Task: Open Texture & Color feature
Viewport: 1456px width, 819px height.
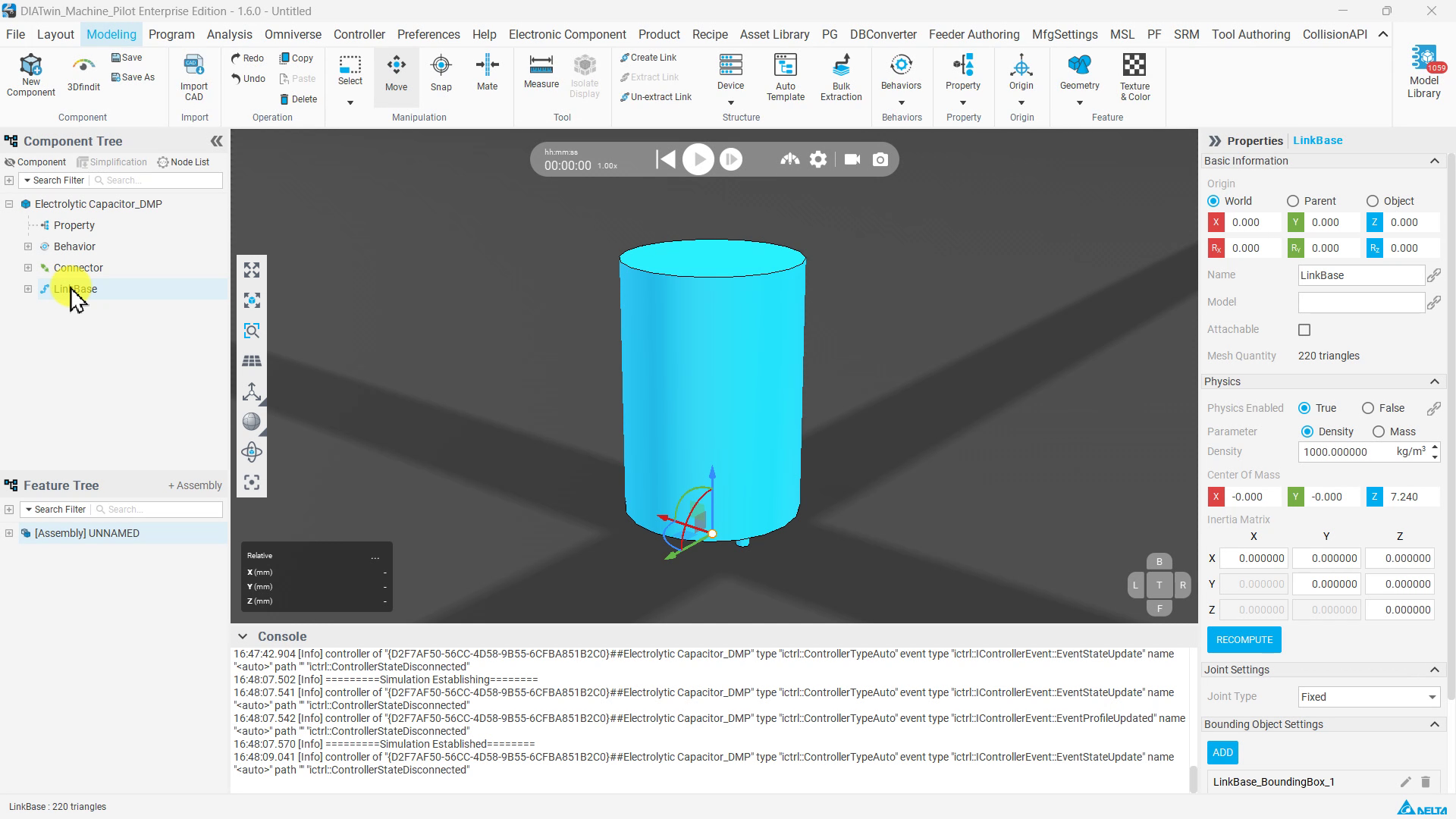Action: [x=1134, y=77]
